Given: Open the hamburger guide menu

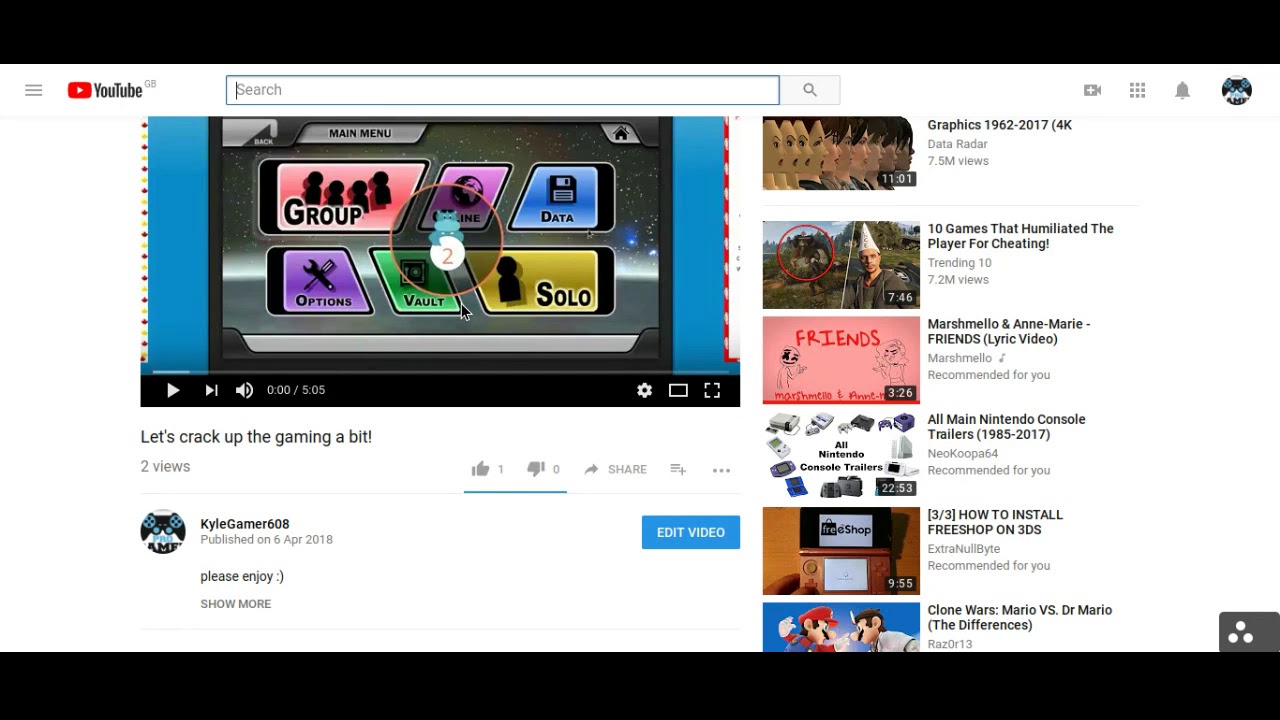Looking at the screenshot, I should tap(34, 90).
